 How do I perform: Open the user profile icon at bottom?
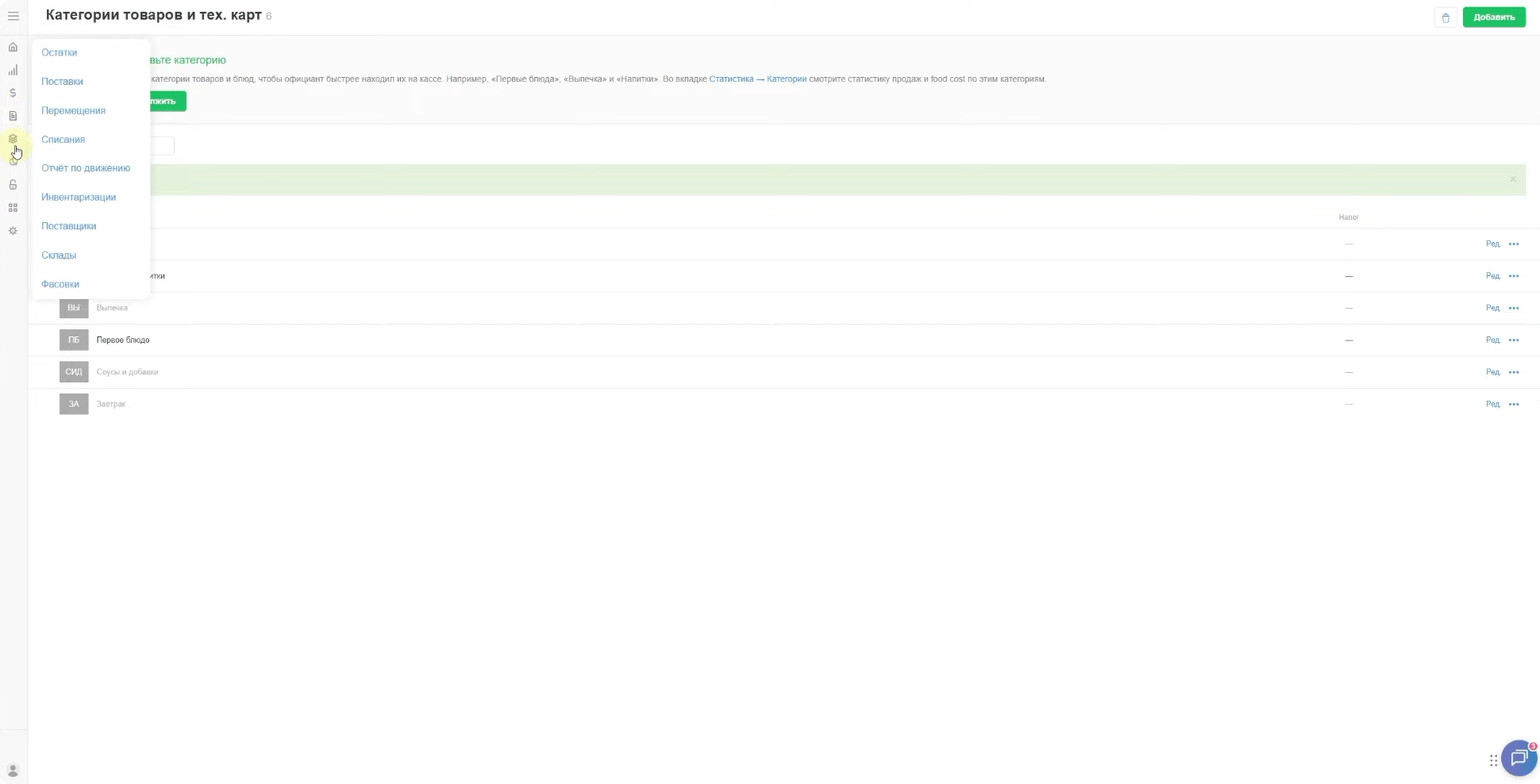coord(13,771)
